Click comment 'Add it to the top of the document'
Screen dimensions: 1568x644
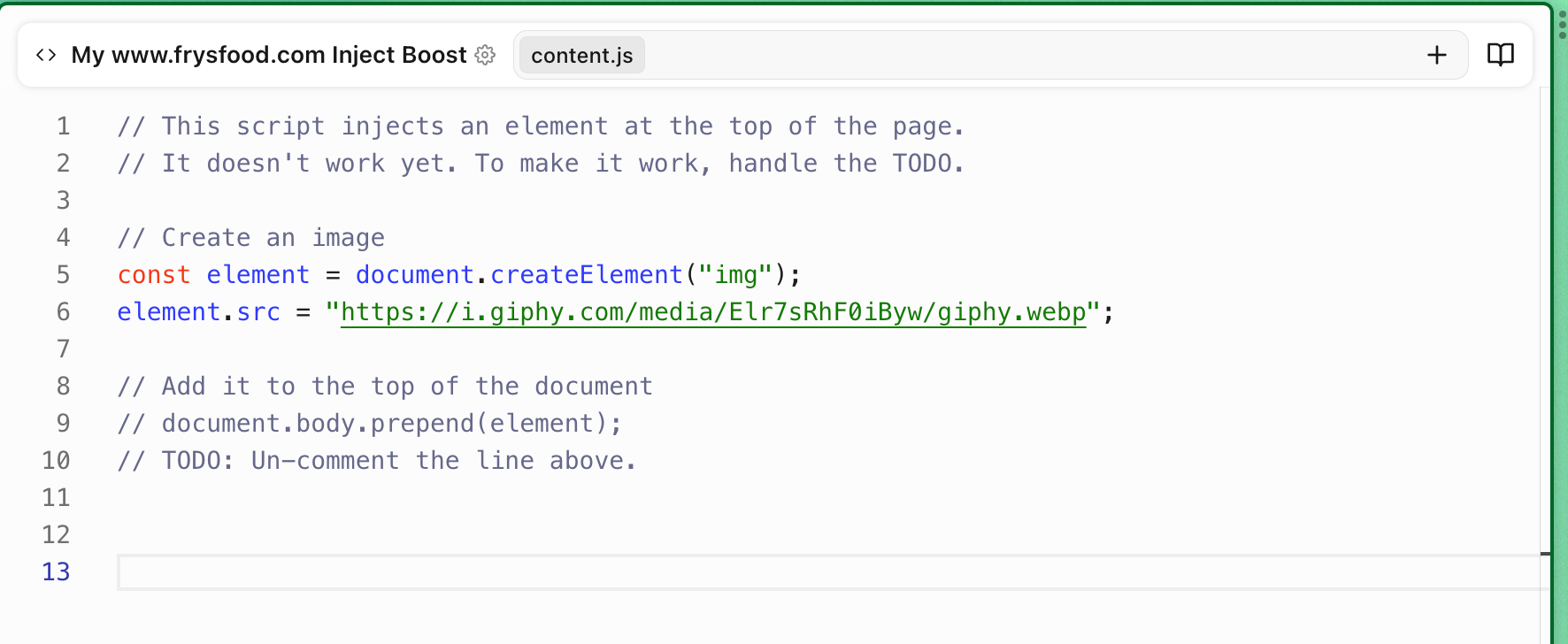coord(385,387)
